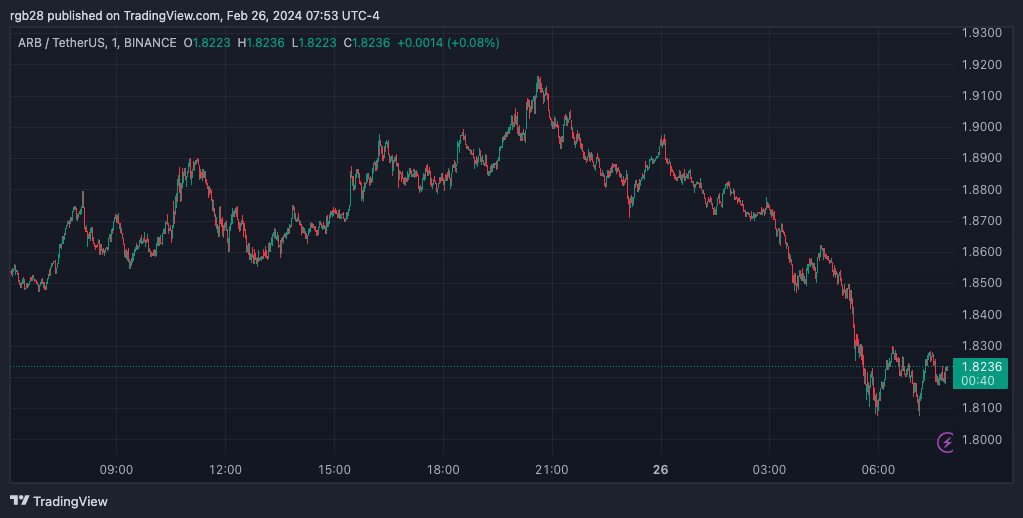Select the 15:00 label on the time axis

(x=334, y=469)
